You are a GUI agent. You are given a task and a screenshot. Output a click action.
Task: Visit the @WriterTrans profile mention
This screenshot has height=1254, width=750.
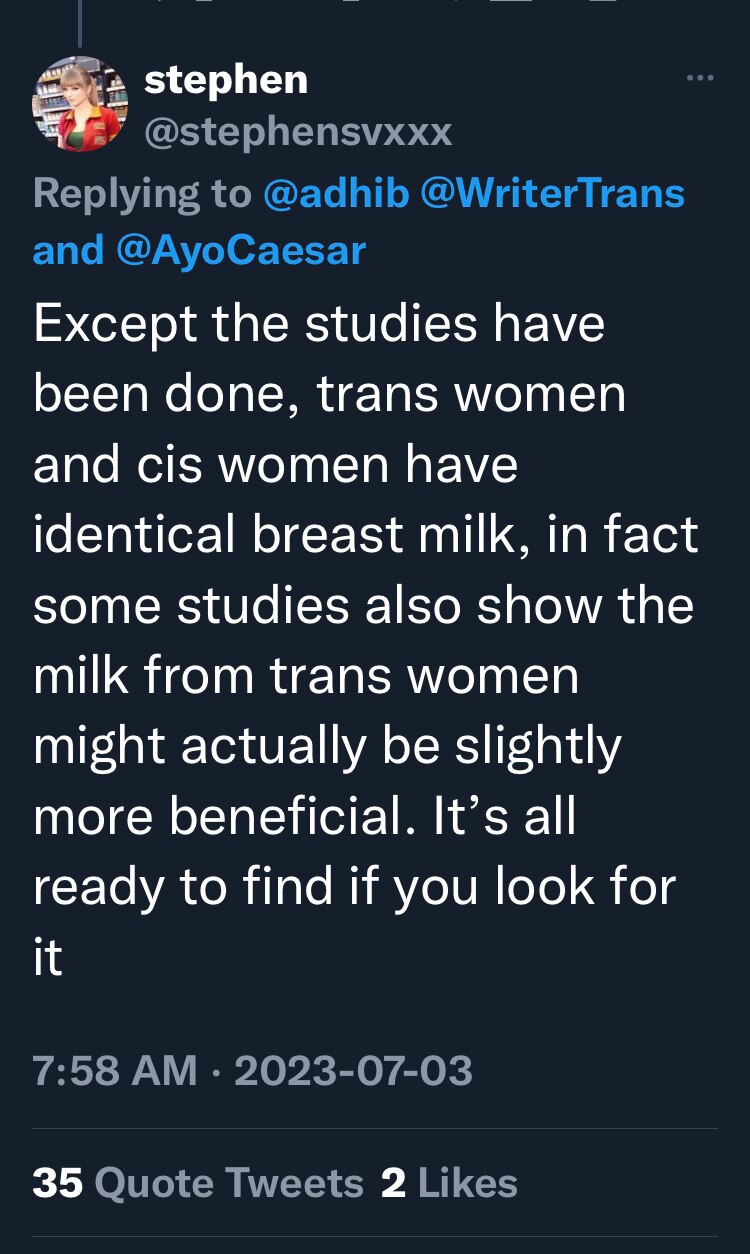553,193
